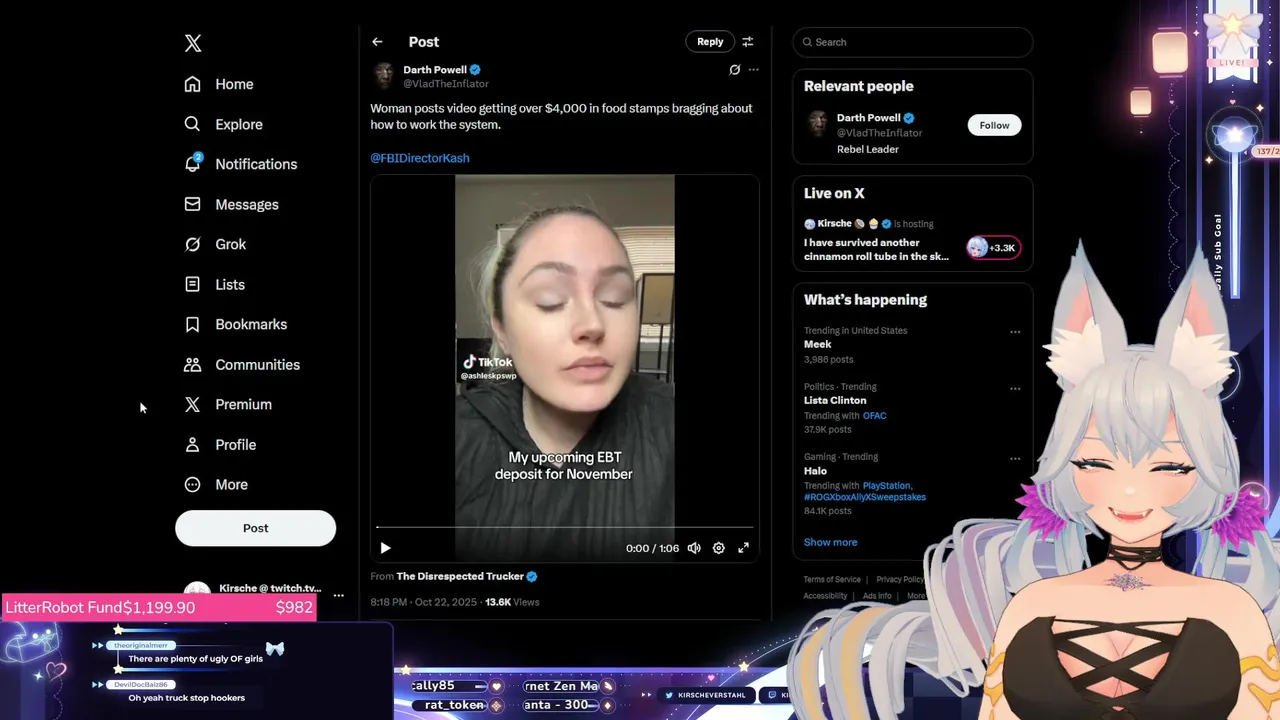This screenshot has height=720, width=1280.
Task: Open the Meek trending topic
Action: pos(818,344)
